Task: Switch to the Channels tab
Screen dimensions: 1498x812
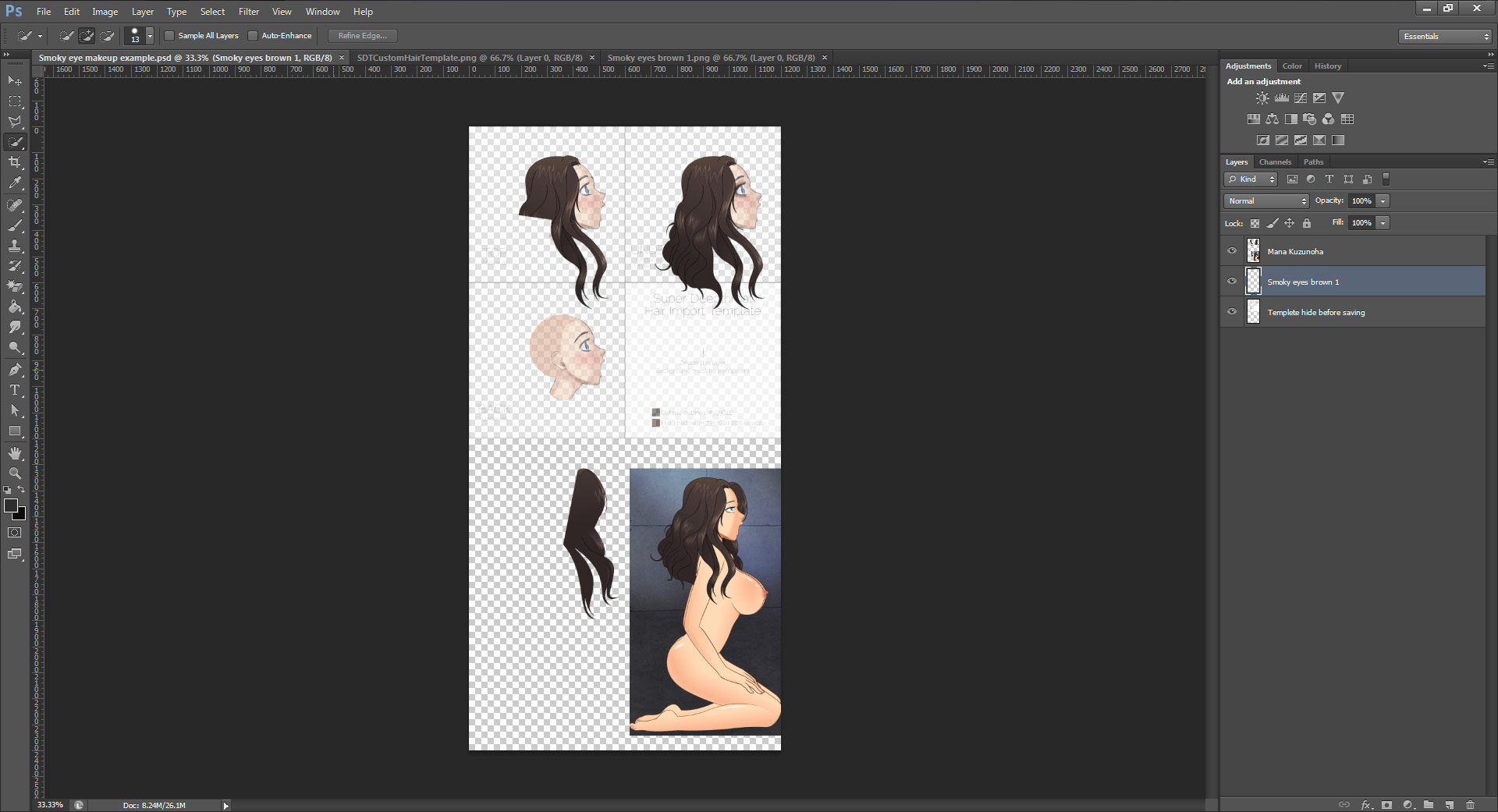Action: point(1275,162)
